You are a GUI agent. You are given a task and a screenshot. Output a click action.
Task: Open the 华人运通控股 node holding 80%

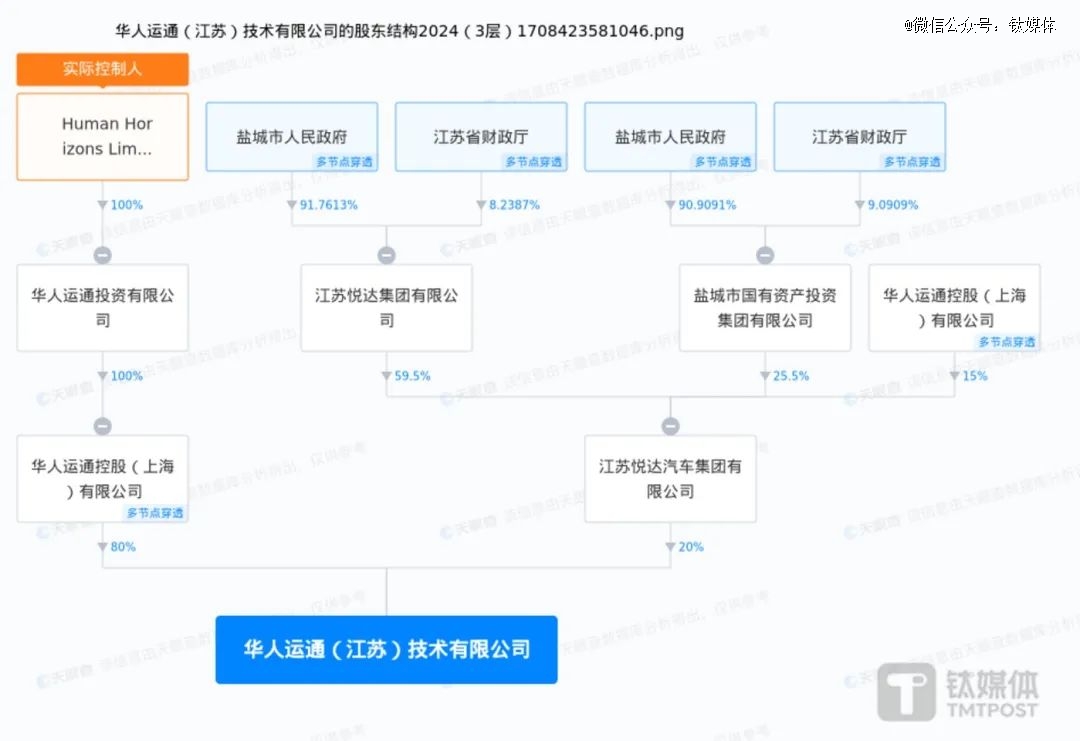pos(103,479)
